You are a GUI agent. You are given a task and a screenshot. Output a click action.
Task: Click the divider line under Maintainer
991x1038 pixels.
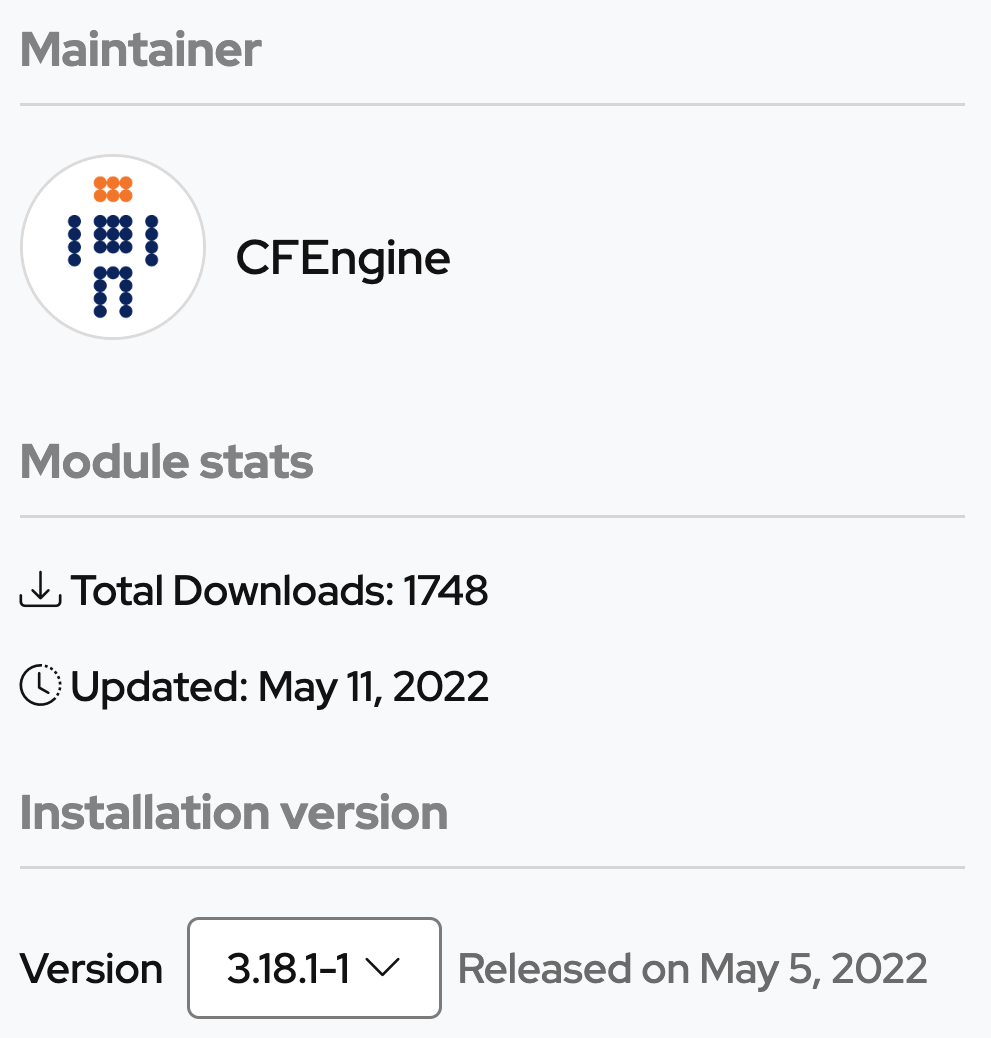coord(493,104)
